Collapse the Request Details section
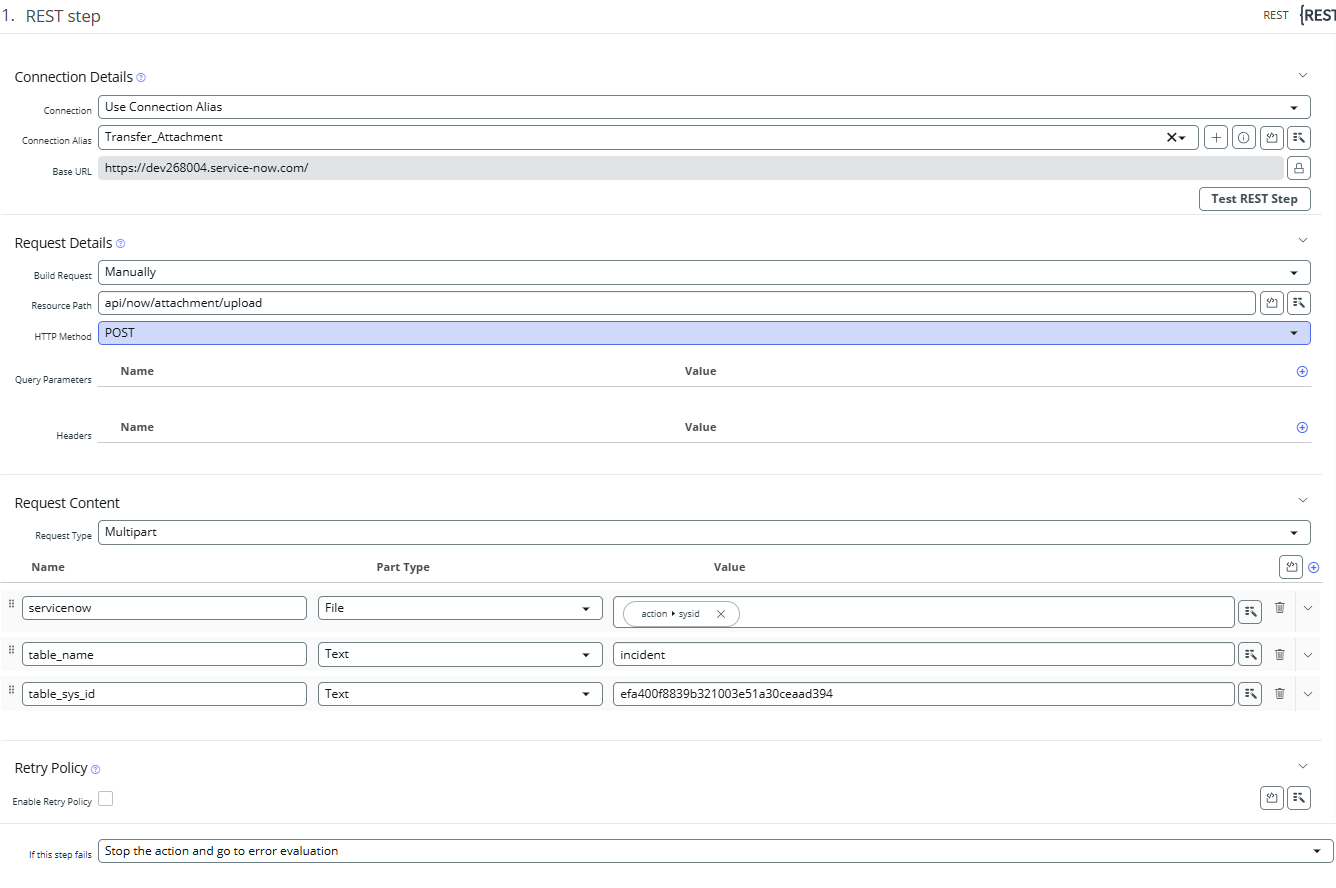The width and height of the screenshot is (1336, 888). click(x=1302, y=240)
